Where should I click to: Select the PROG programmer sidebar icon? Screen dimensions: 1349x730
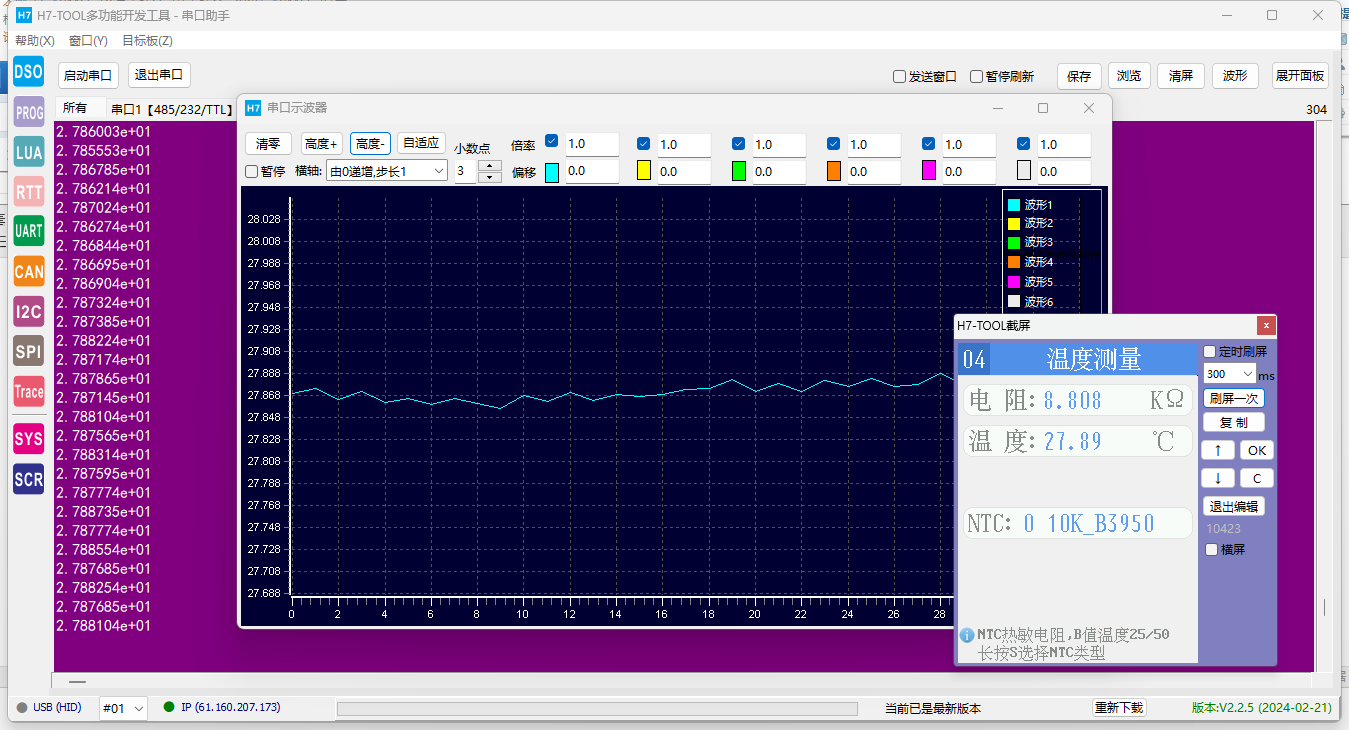pos(28,112)
